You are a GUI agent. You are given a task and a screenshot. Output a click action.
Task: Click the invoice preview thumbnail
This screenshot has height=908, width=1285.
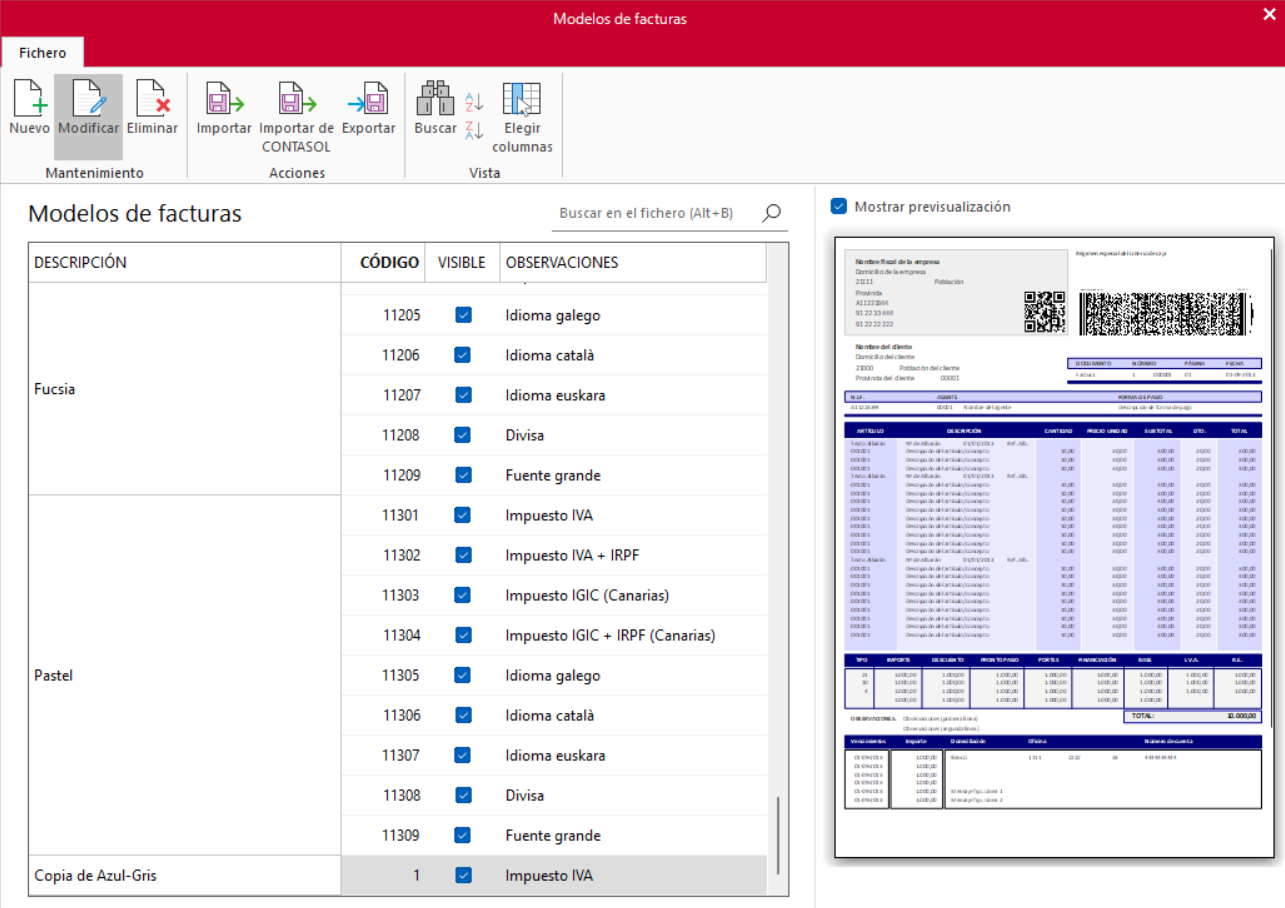pos(1055,547)
